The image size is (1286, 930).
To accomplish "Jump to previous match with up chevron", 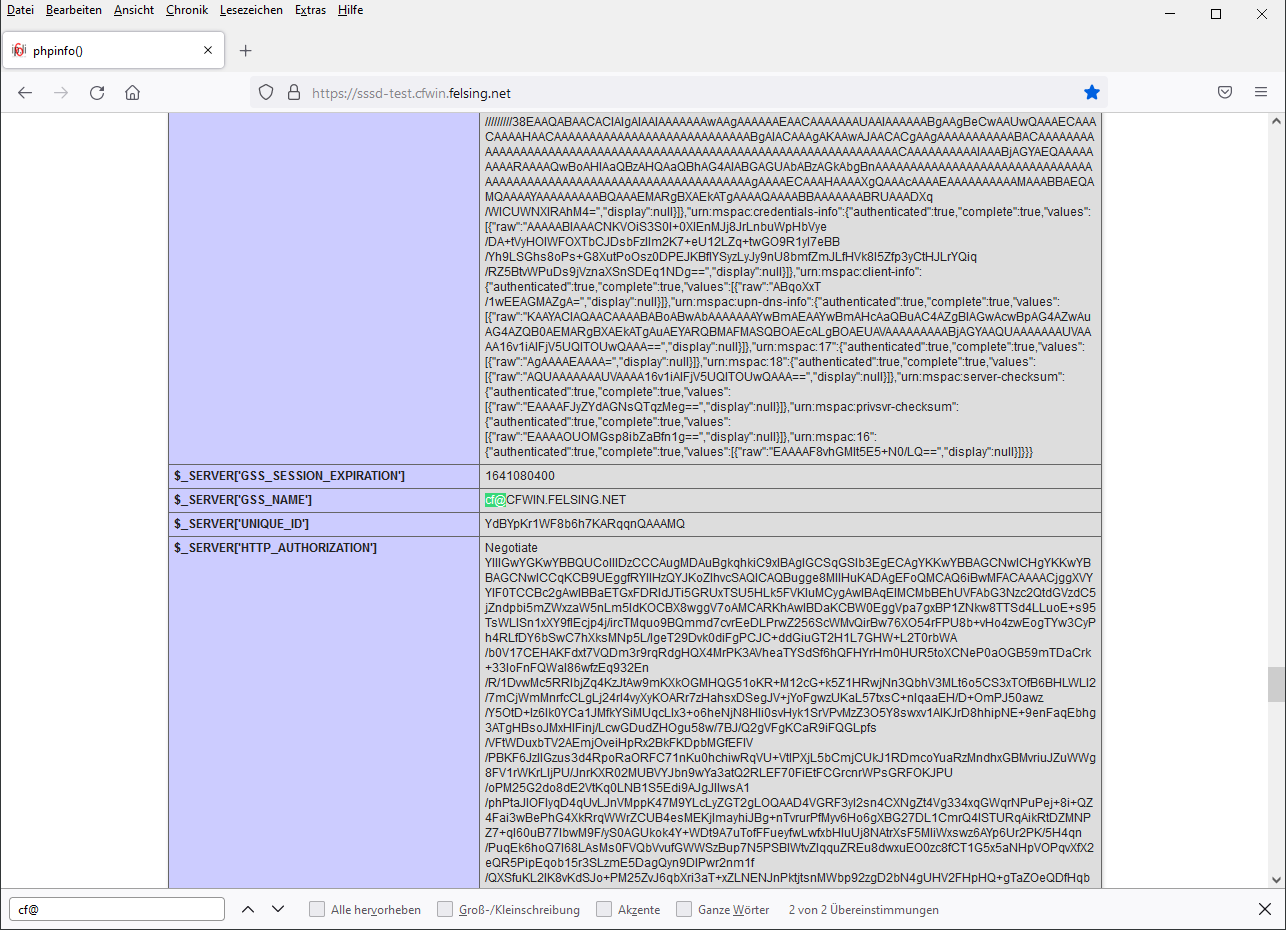I will coord(248,909).
